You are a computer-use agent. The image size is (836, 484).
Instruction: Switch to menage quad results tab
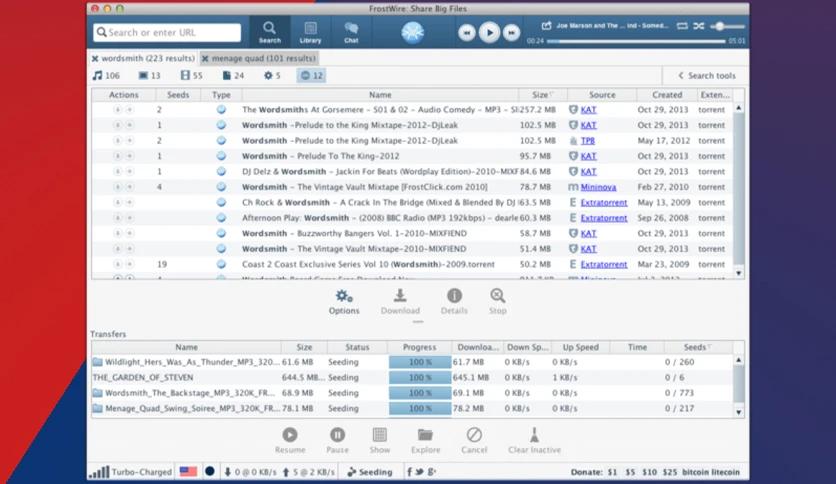click(263, 58)
